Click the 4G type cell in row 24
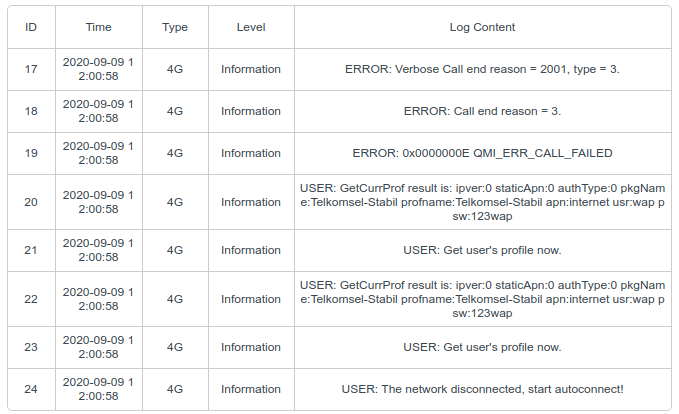 [175, 389]
